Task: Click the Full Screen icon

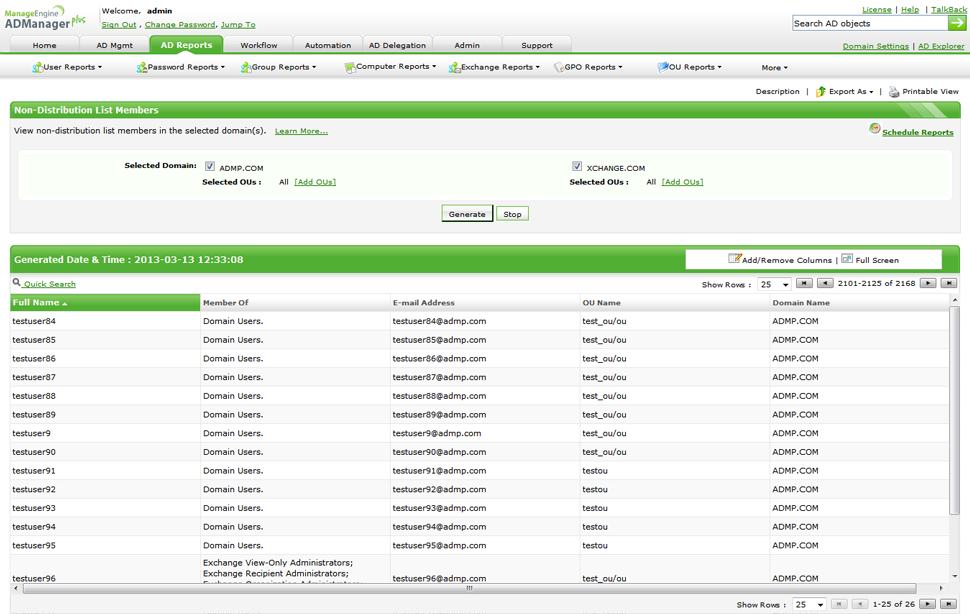Action: pyautogui.click(x=847, y=259)
